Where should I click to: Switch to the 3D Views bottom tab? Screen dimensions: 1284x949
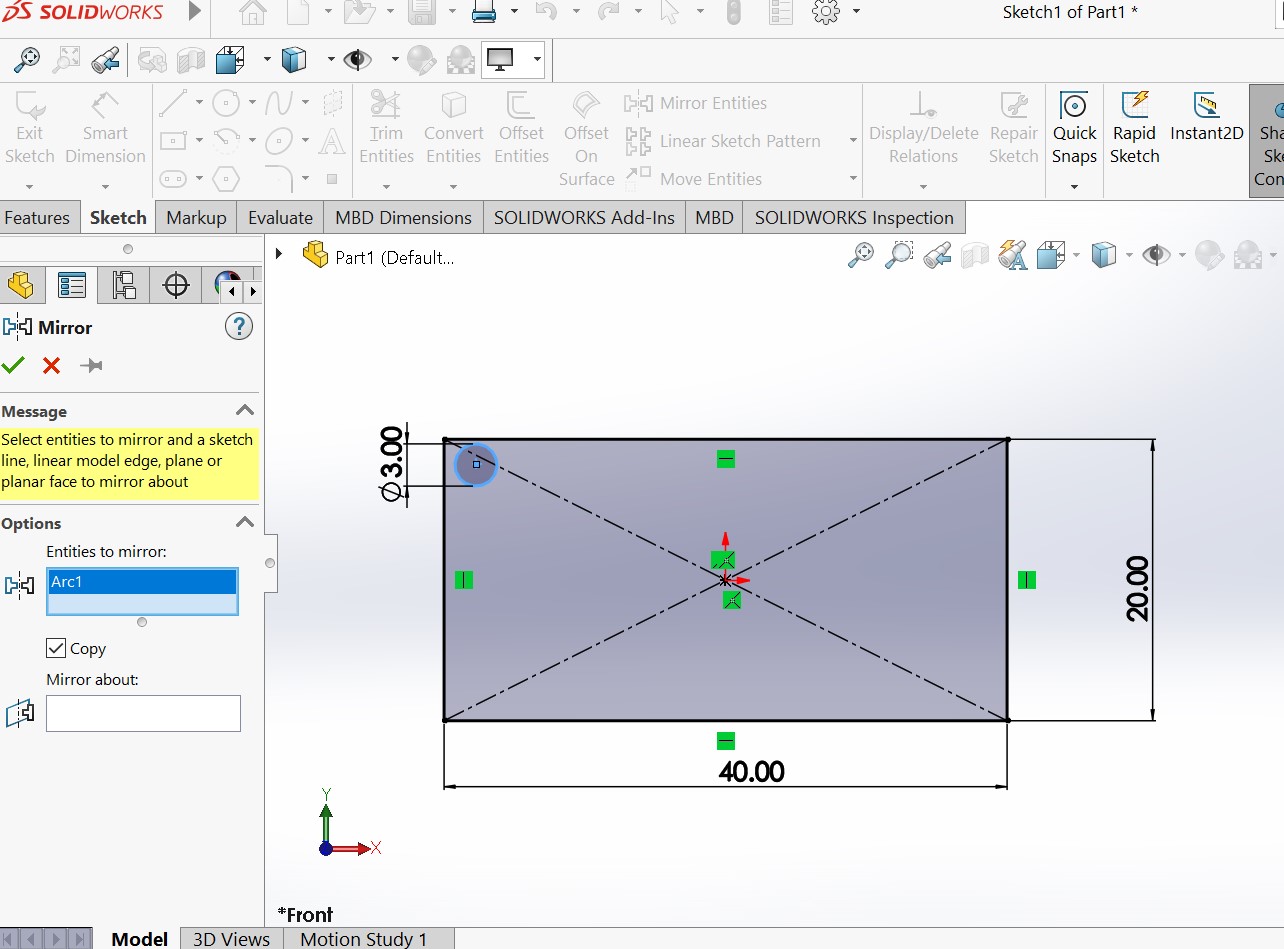tap(231, 939)
